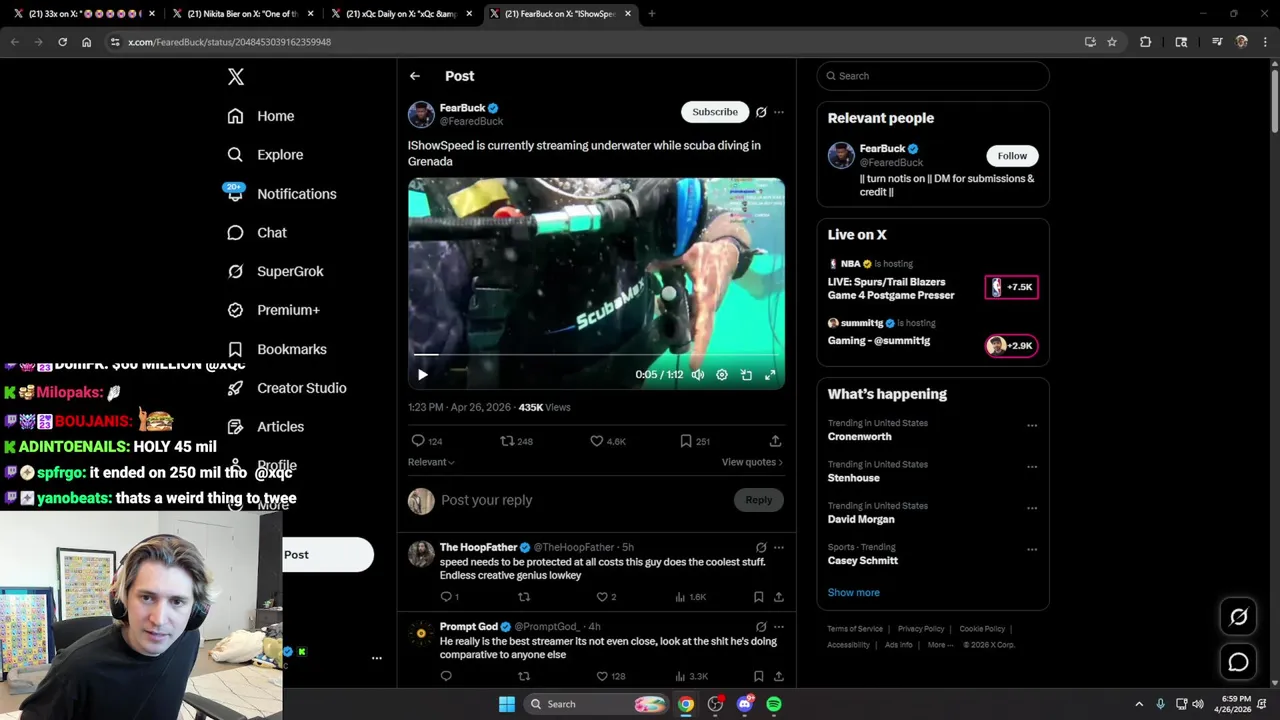This screenshot has height=720, width=1280.
Task: Expand the More footer menu
Action: [x=940, y=645]
